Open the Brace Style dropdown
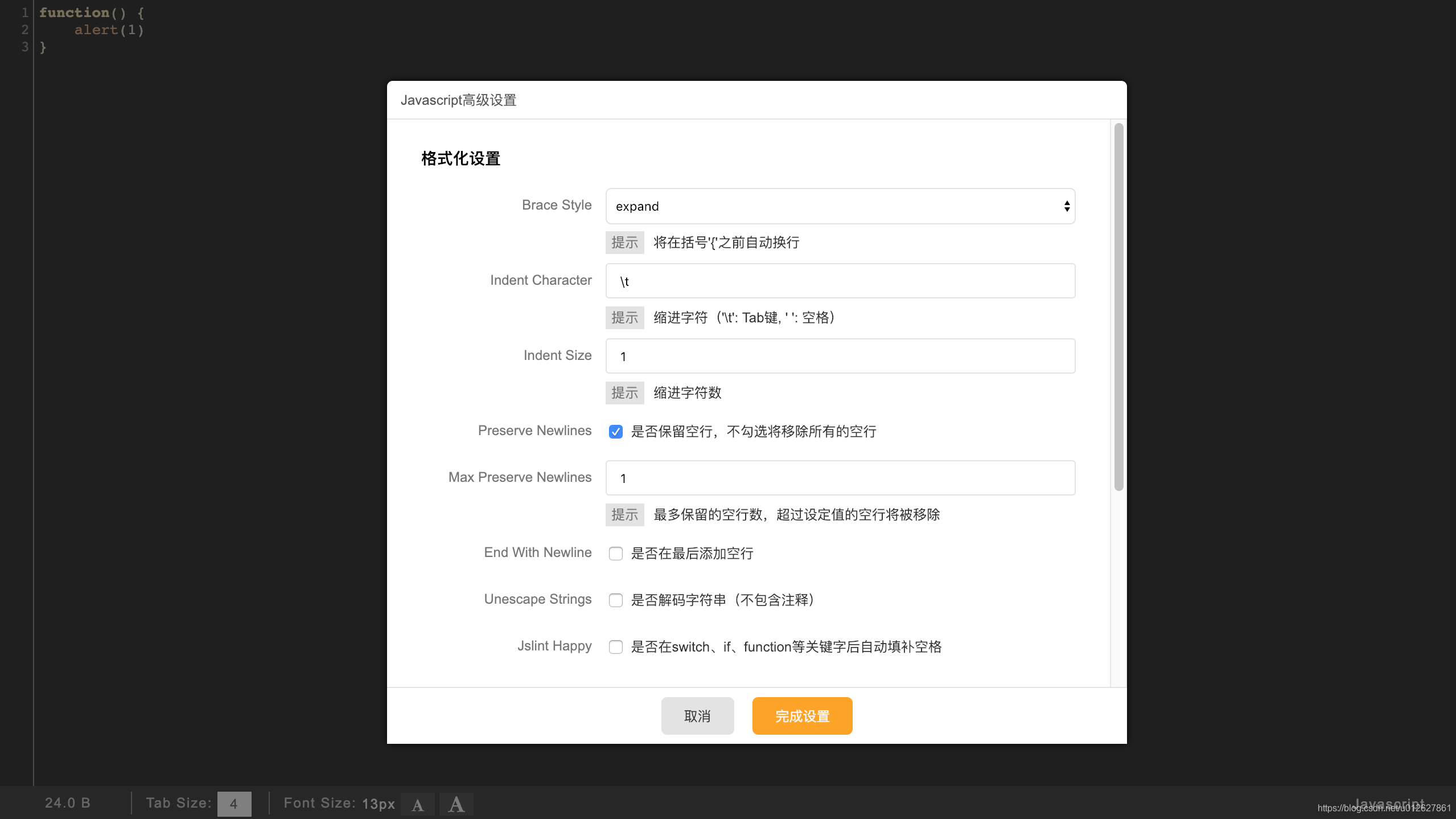 (x=840, y=206)
